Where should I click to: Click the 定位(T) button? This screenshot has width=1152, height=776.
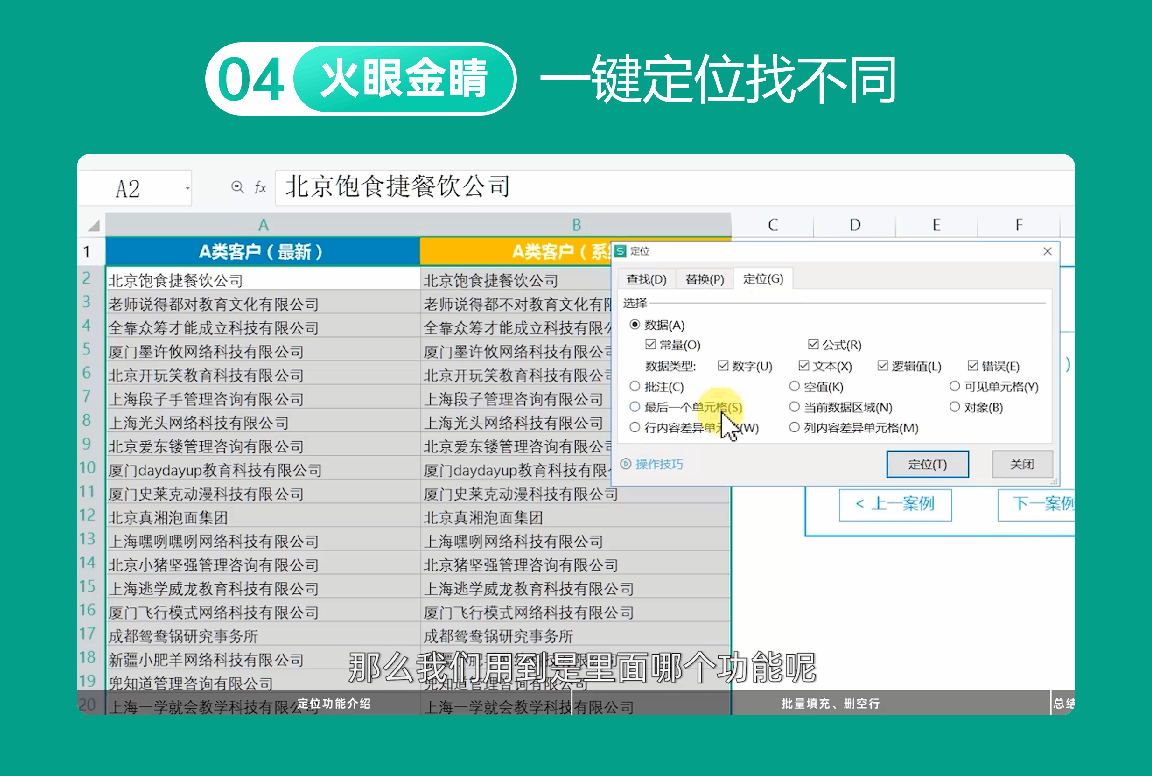click(x=927, y=464)
